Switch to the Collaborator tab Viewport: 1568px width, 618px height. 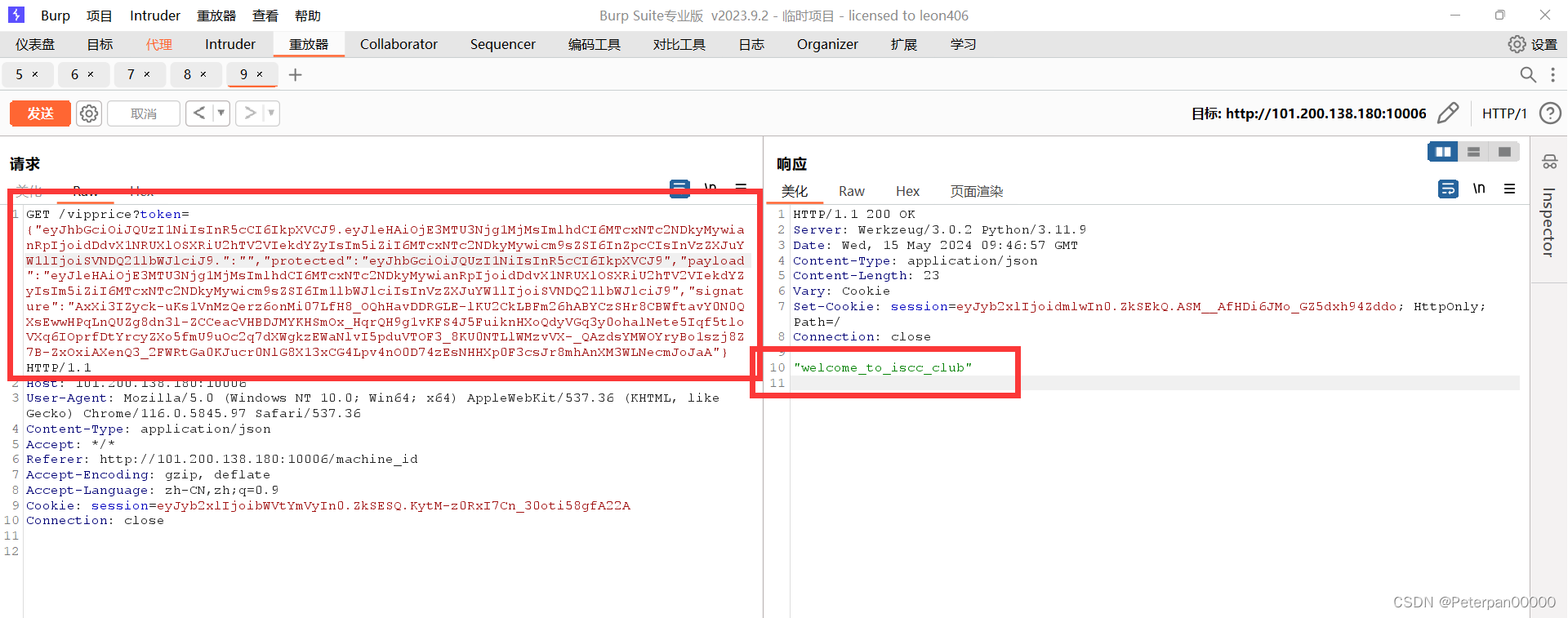point(399,44)
